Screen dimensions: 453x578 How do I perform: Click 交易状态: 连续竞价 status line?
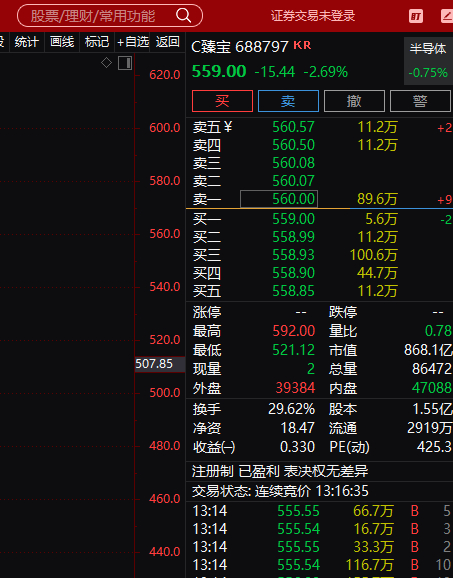tap(280, 491)
